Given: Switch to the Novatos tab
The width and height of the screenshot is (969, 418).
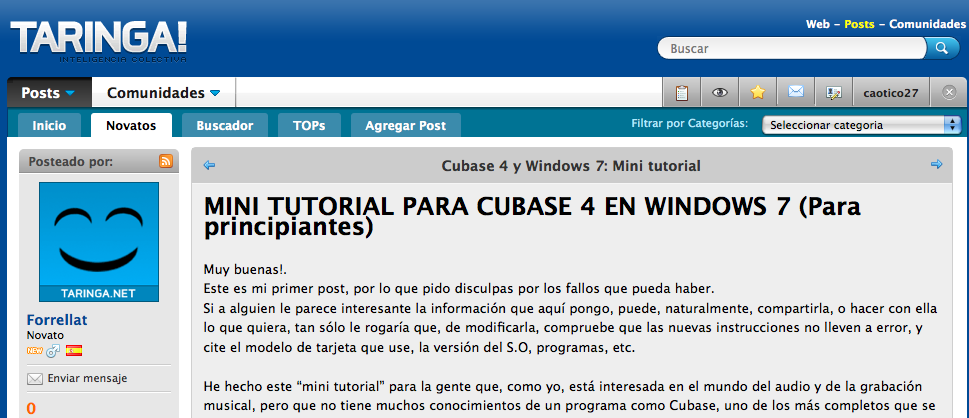Looking at the screenshot, I should [x=131, y=126].
